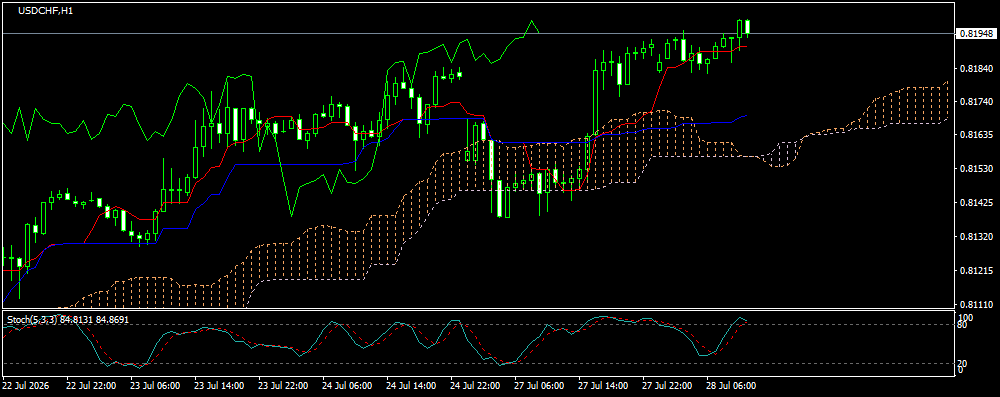Click the 27 Jul 06:00 time label
This screenshot has width=1000, height=397.
[540, 386]
